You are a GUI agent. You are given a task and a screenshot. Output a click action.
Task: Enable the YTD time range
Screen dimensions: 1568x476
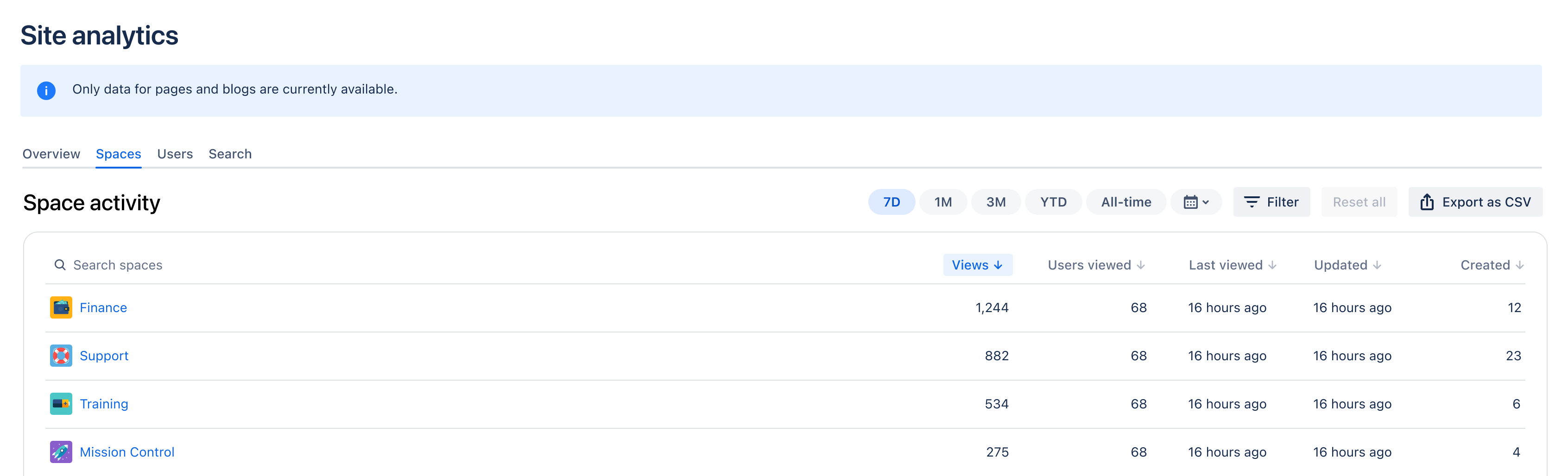click(x=1053, y=202)
